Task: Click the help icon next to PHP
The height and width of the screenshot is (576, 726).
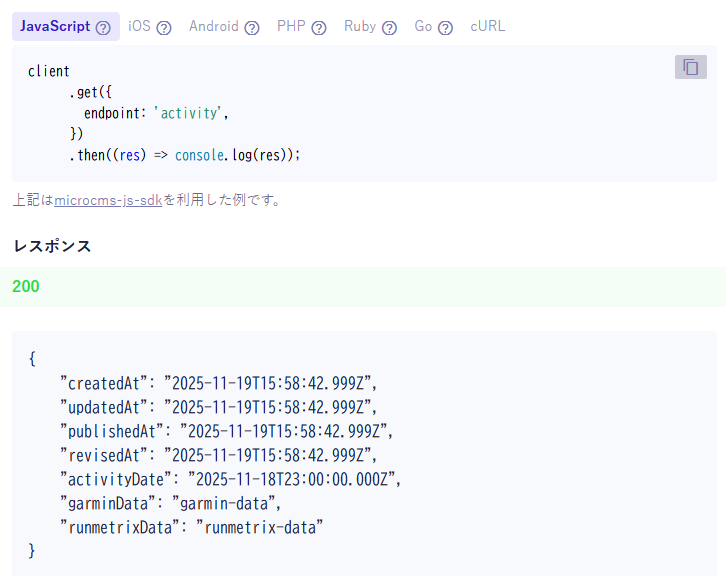Action: 319,28
